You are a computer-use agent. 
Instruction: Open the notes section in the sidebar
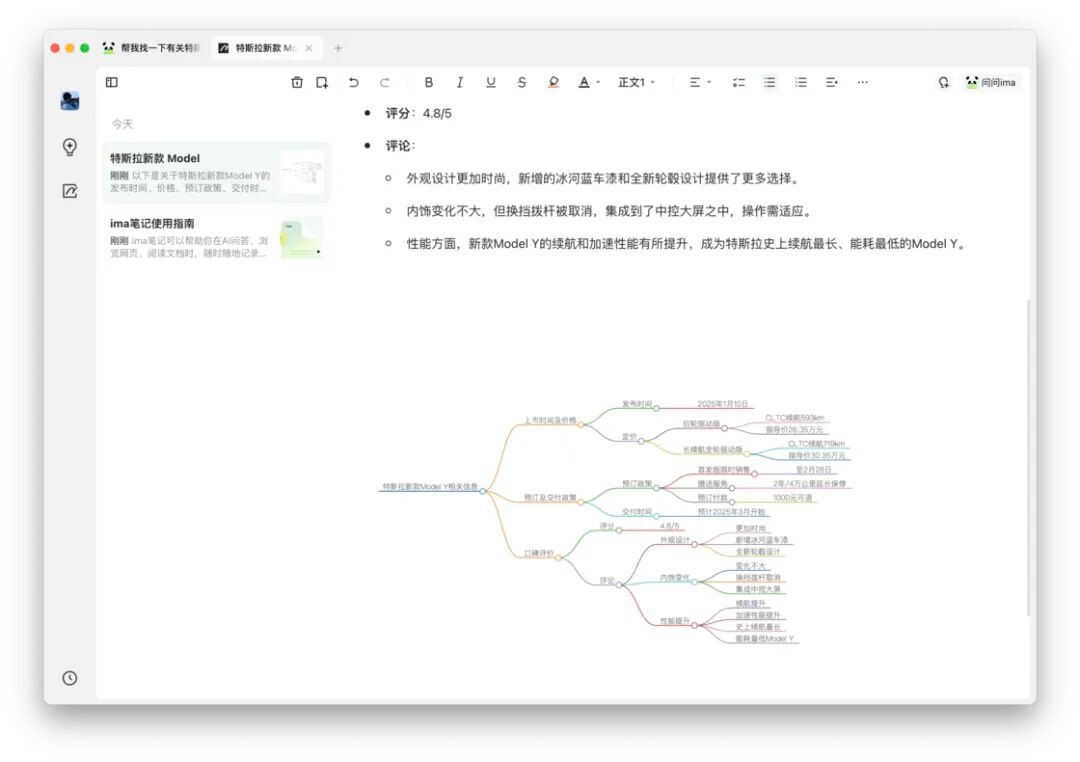(70, 191)
